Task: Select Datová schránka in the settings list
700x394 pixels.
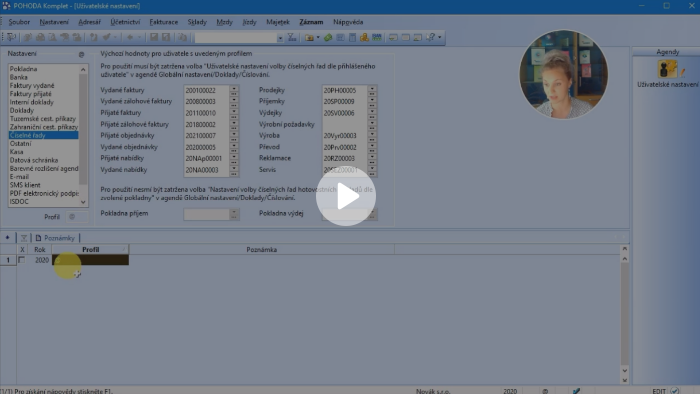Action: (x=33, y=160)
